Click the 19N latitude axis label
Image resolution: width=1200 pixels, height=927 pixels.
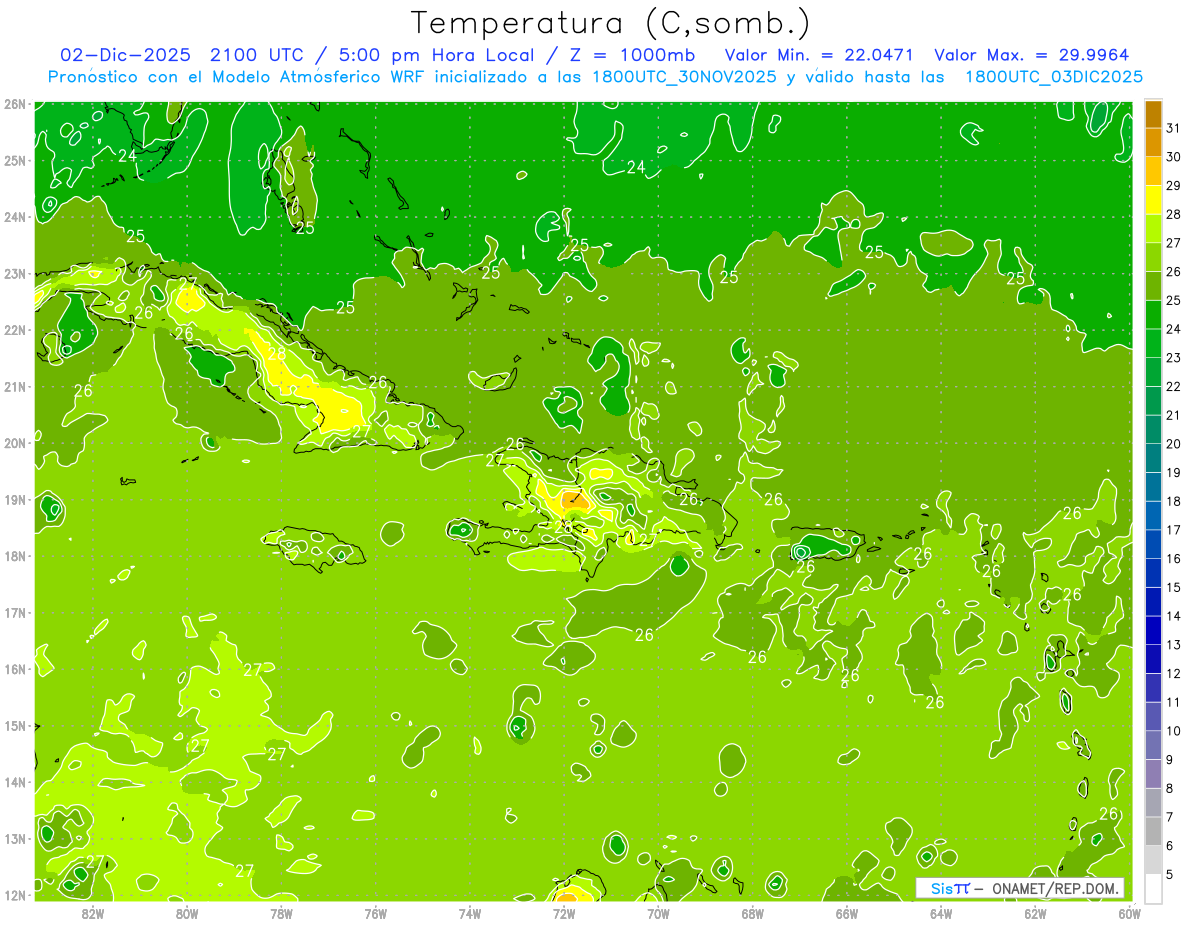14,499
